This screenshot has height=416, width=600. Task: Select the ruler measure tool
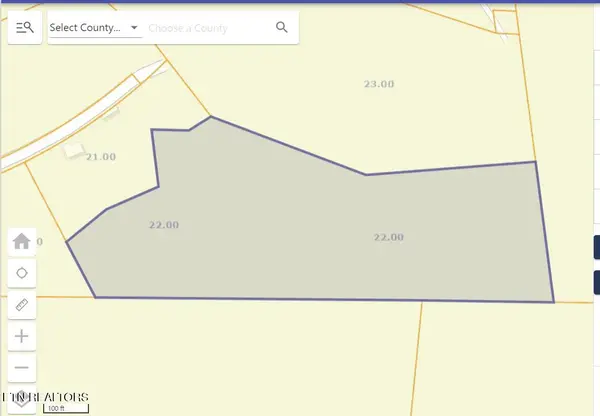[x=22, y=305]
